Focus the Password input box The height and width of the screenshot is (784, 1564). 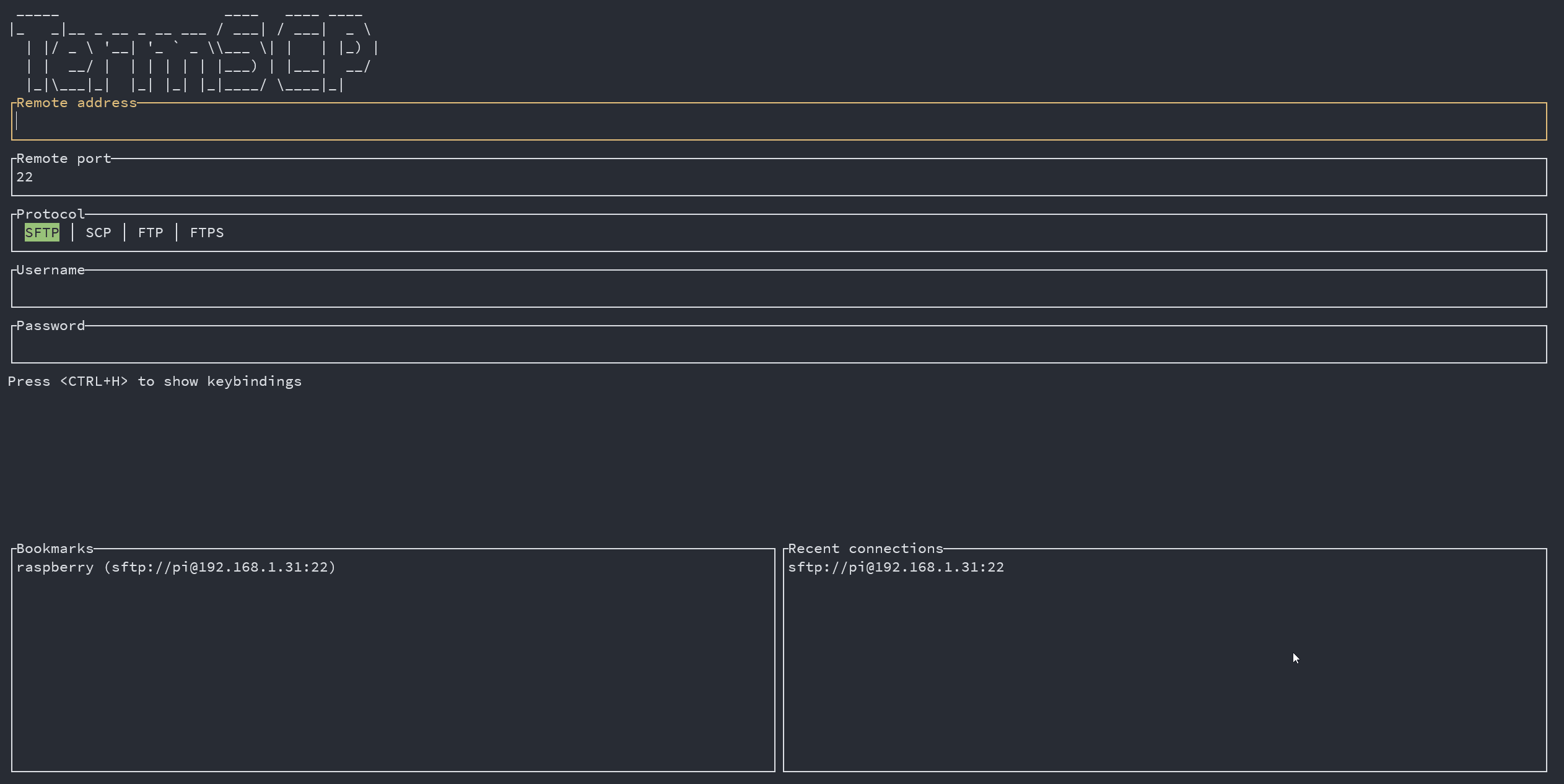click(x=779, y=345)
